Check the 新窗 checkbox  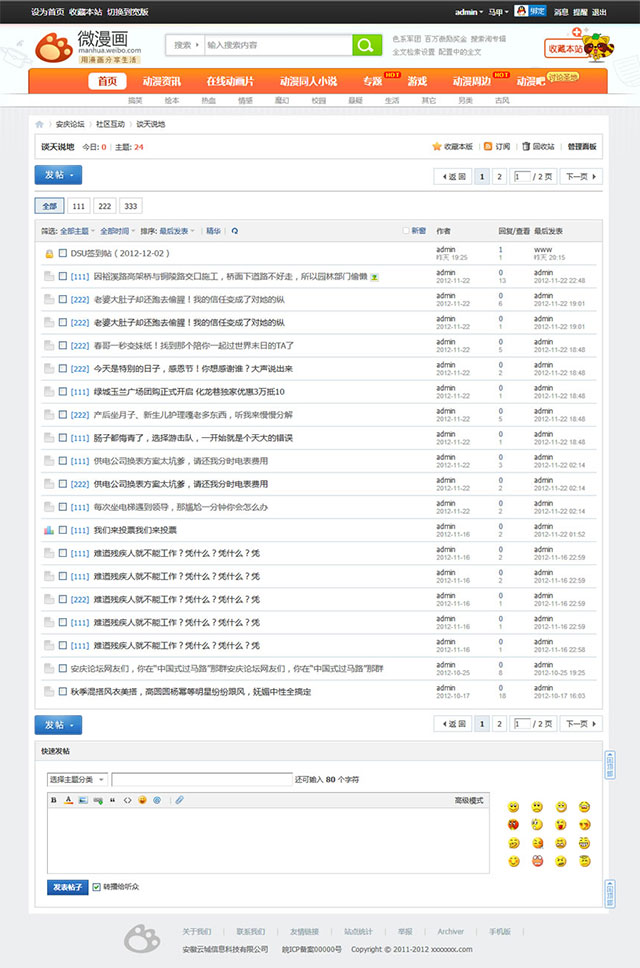tap(405, 231)
